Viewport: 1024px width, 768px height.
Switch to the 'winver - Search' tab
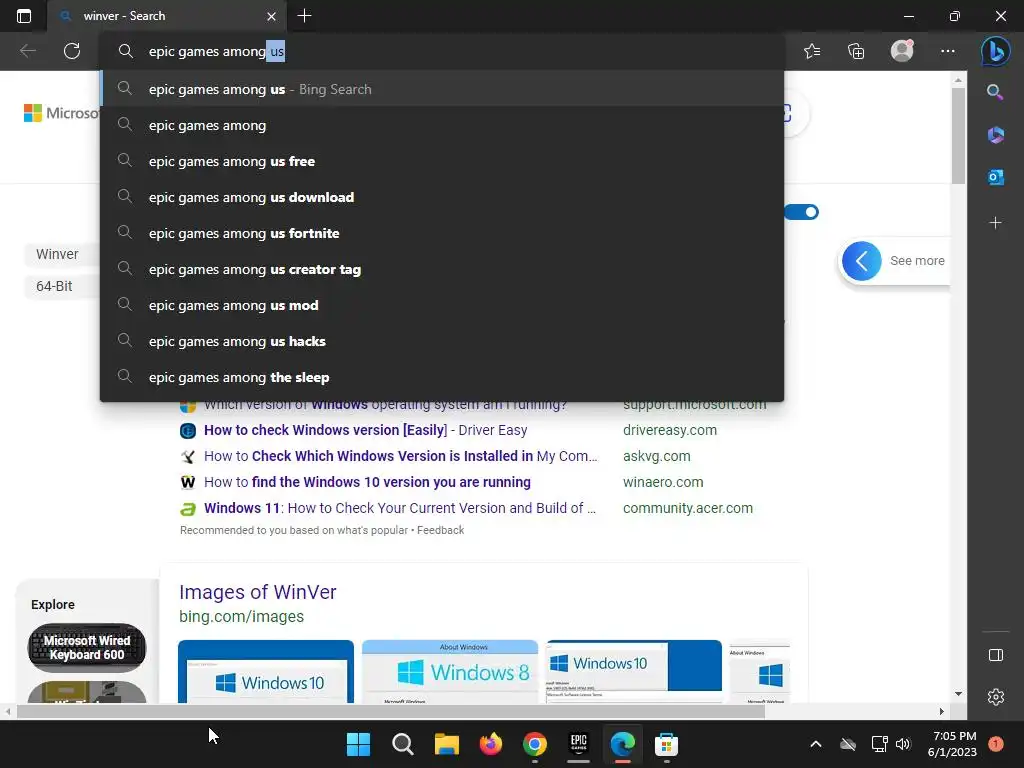(167, 16)
